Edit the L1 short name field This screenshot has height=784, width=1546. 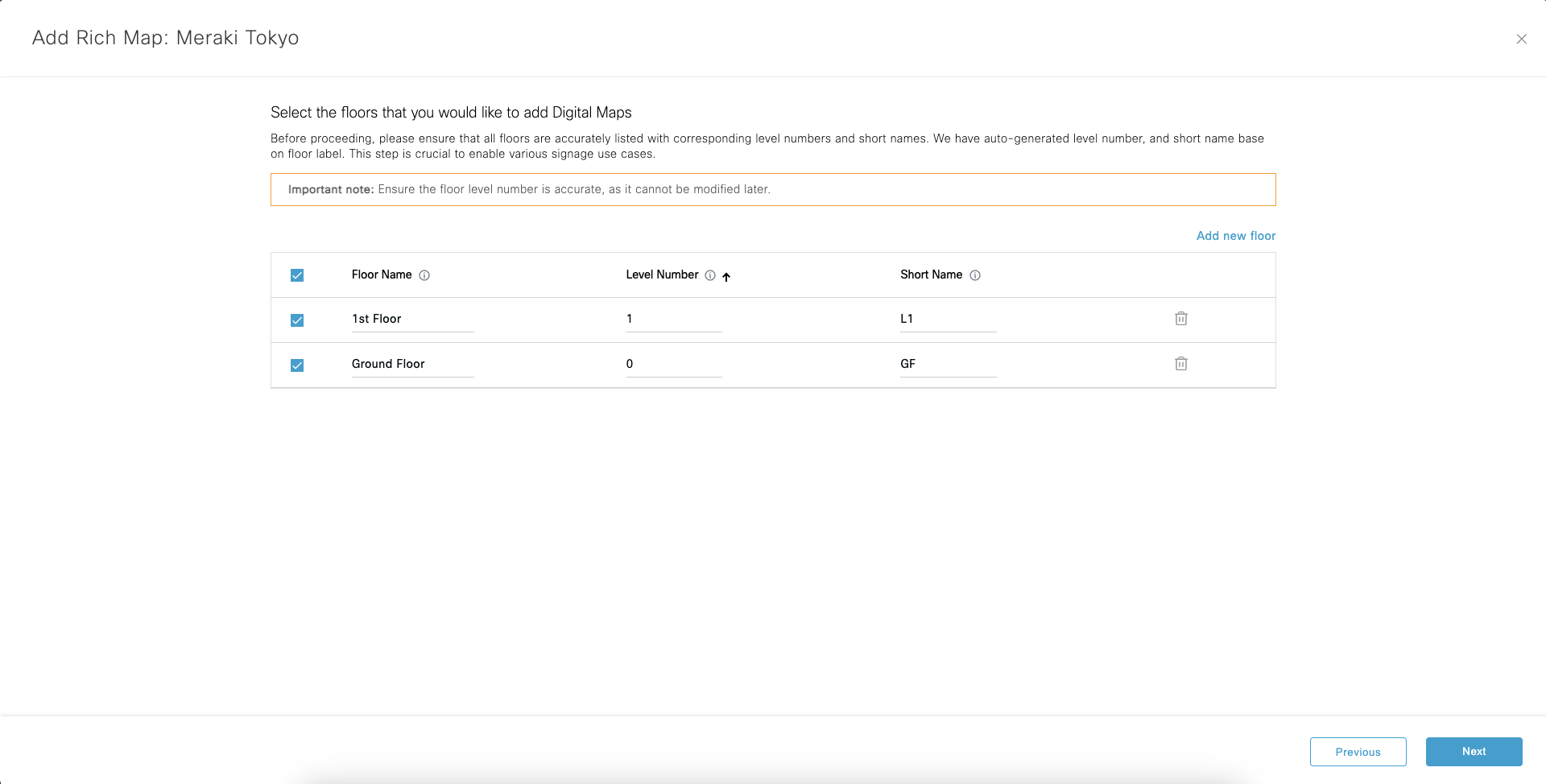(948, 319)
